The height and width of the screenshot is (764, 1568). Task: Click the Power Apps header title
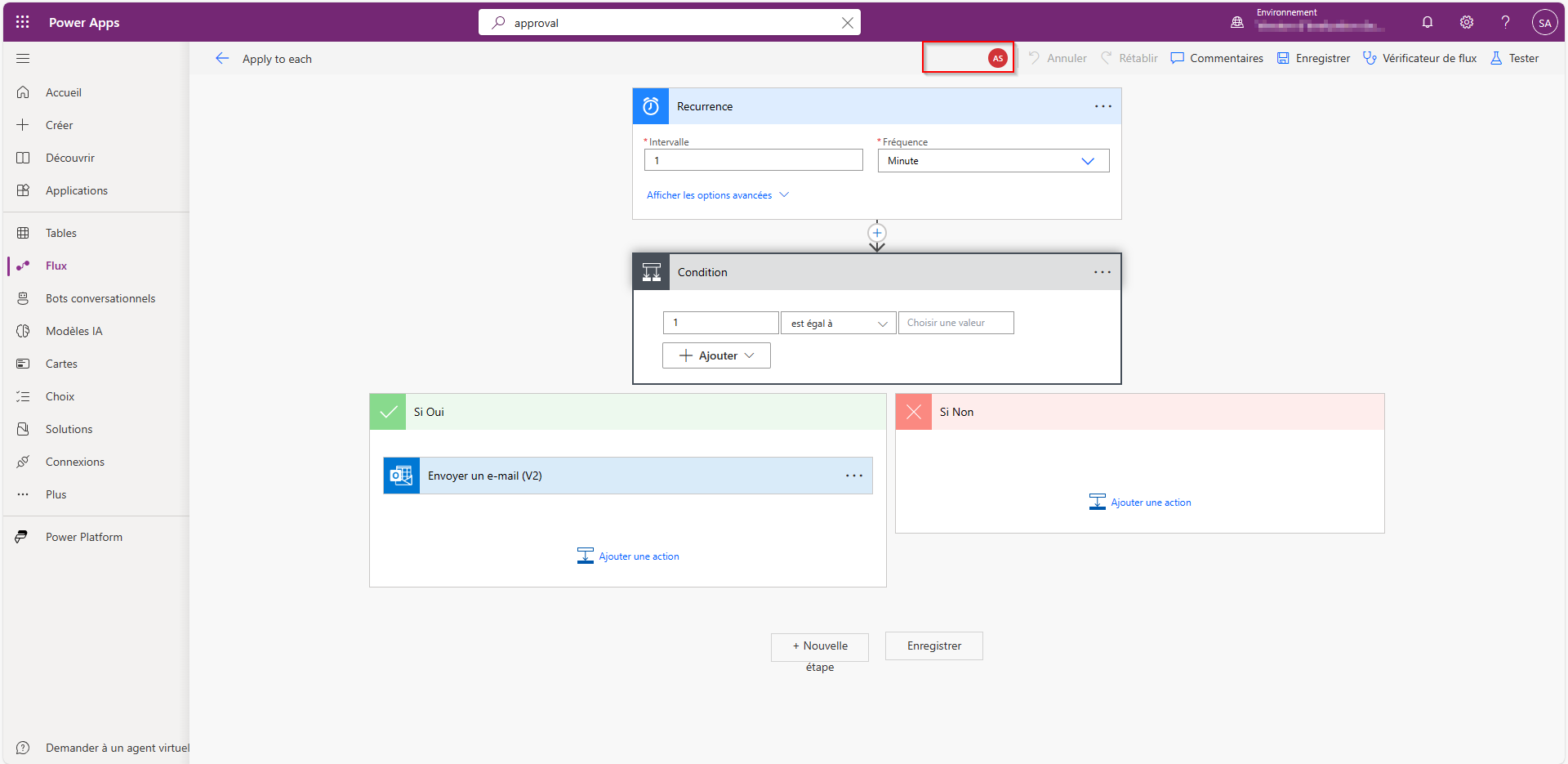[x=84, y=23]
